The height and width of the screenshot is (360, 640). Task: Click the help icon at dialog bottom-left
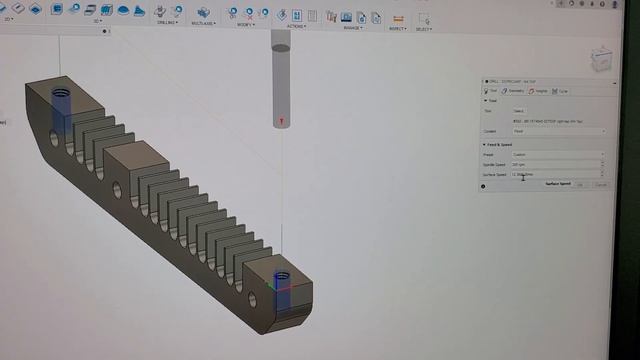pos(483,187)
